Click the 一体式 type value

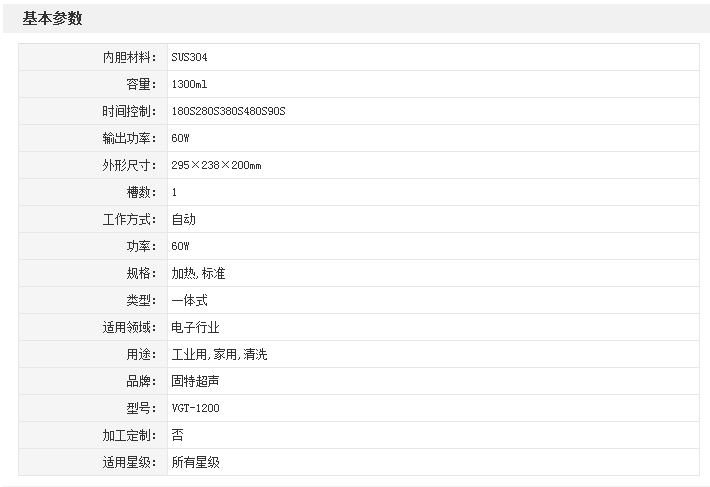tap(189, 300)
